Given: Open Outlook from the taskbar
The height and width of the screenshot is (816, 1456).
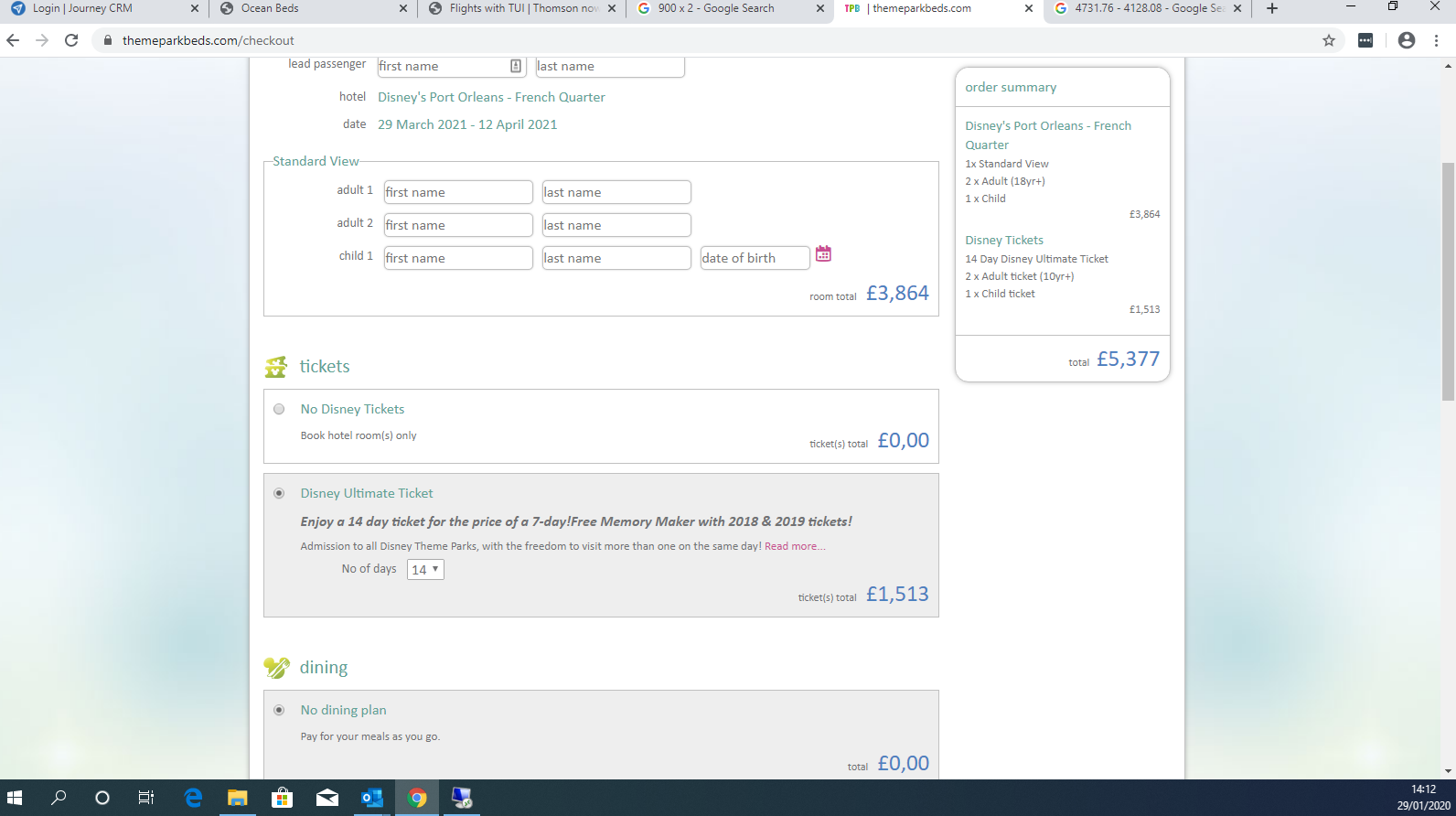Looking at the screenshot, I should pyautogui.click(x=372, y=798).
